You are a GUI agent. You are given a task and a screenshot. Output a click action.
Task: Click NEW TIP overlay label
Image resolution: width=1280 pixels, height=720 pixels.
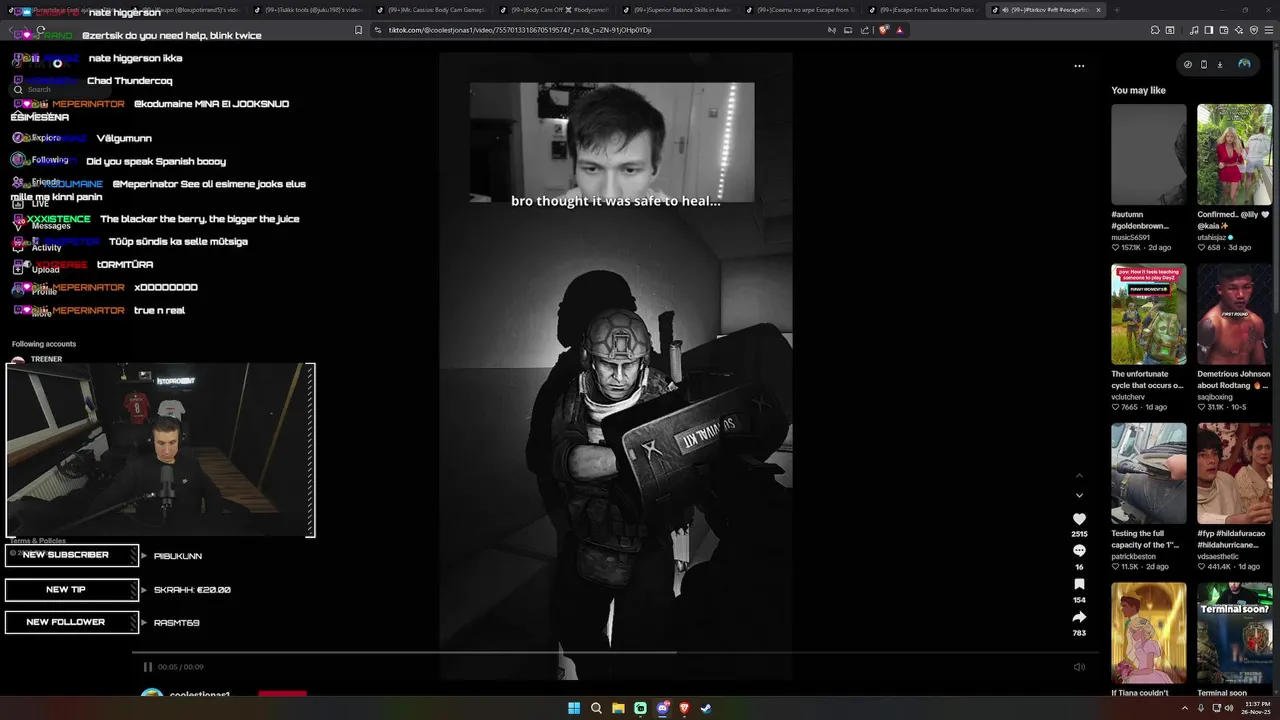pyautogui.click(x=72, y=590)
